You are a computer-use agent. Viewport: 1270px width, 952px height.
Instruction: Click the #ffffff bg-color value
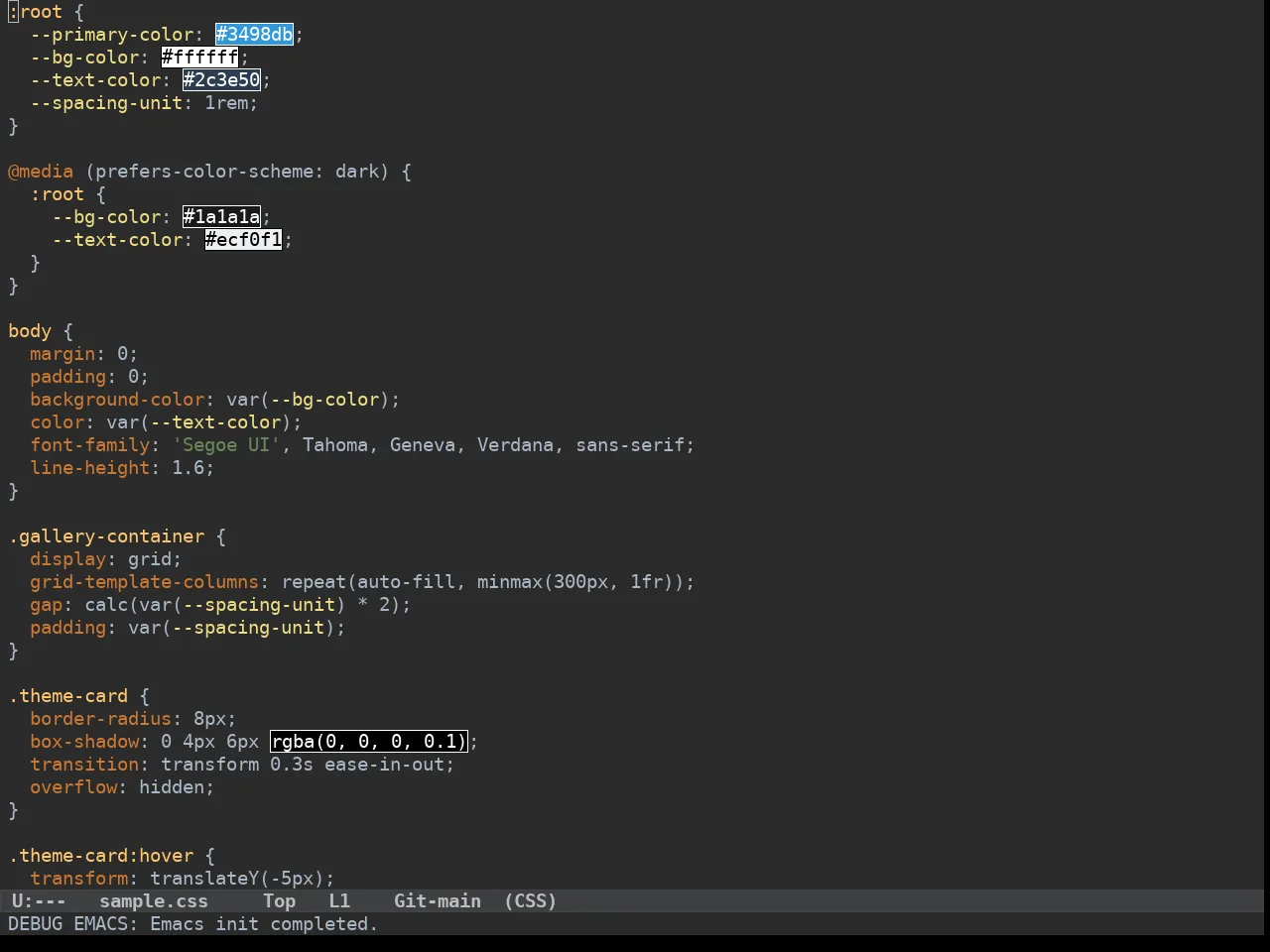200,58
